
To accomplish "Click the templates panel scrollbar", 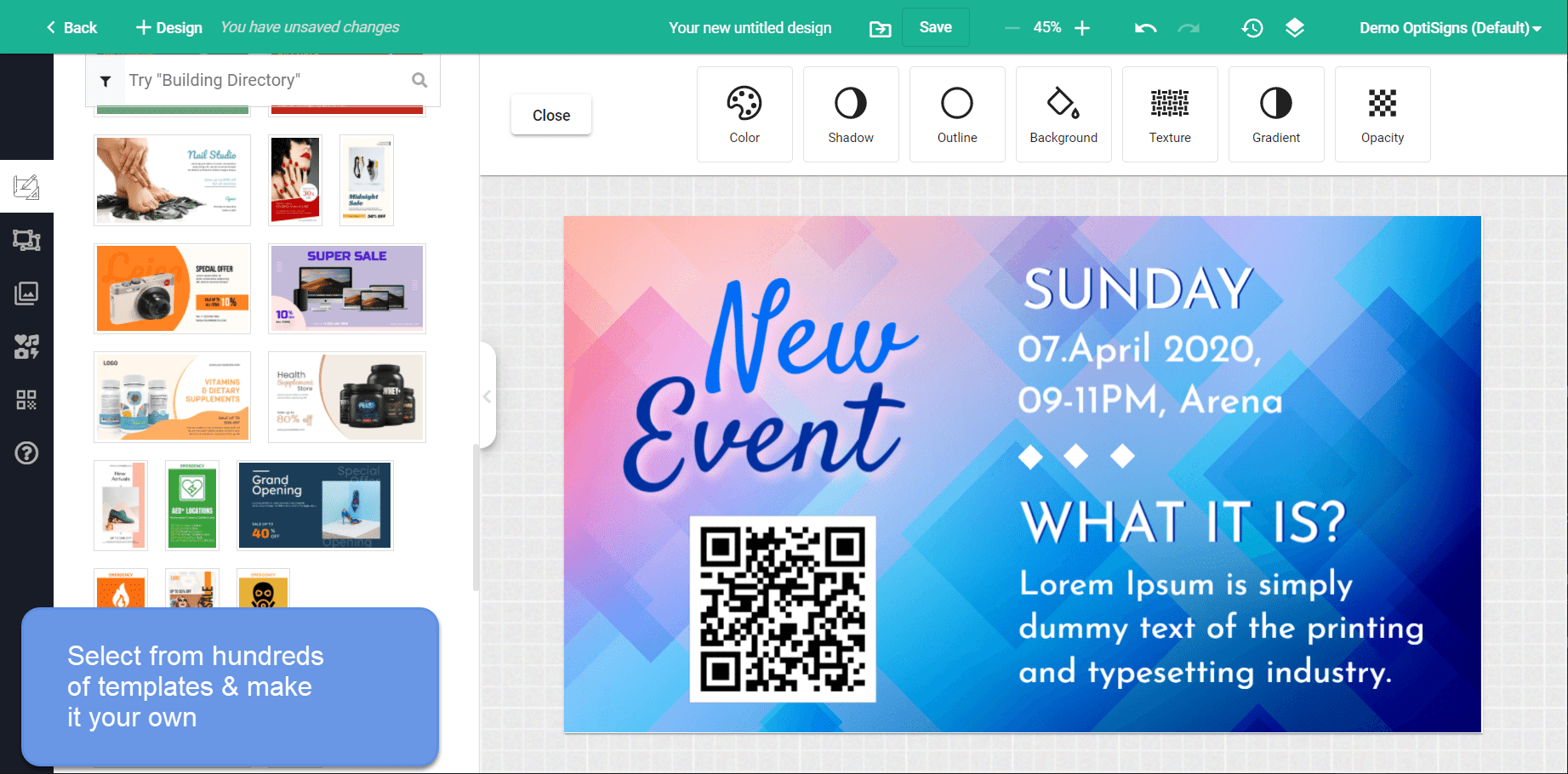I will [476, 517].
